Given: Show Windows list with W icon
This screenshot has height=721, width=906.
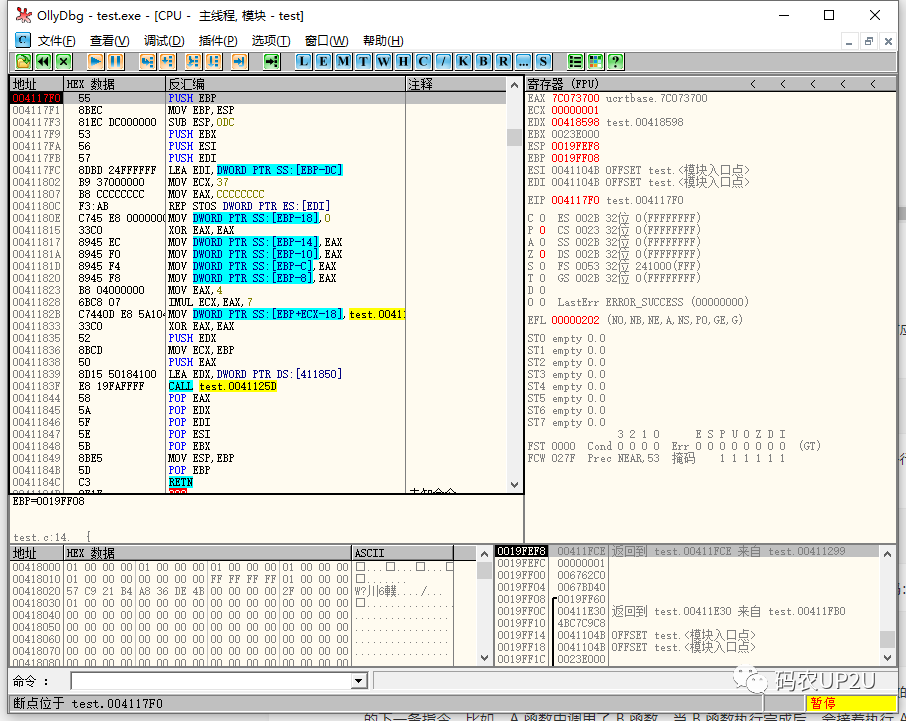Looking at the screenshot, I should 383,61.
